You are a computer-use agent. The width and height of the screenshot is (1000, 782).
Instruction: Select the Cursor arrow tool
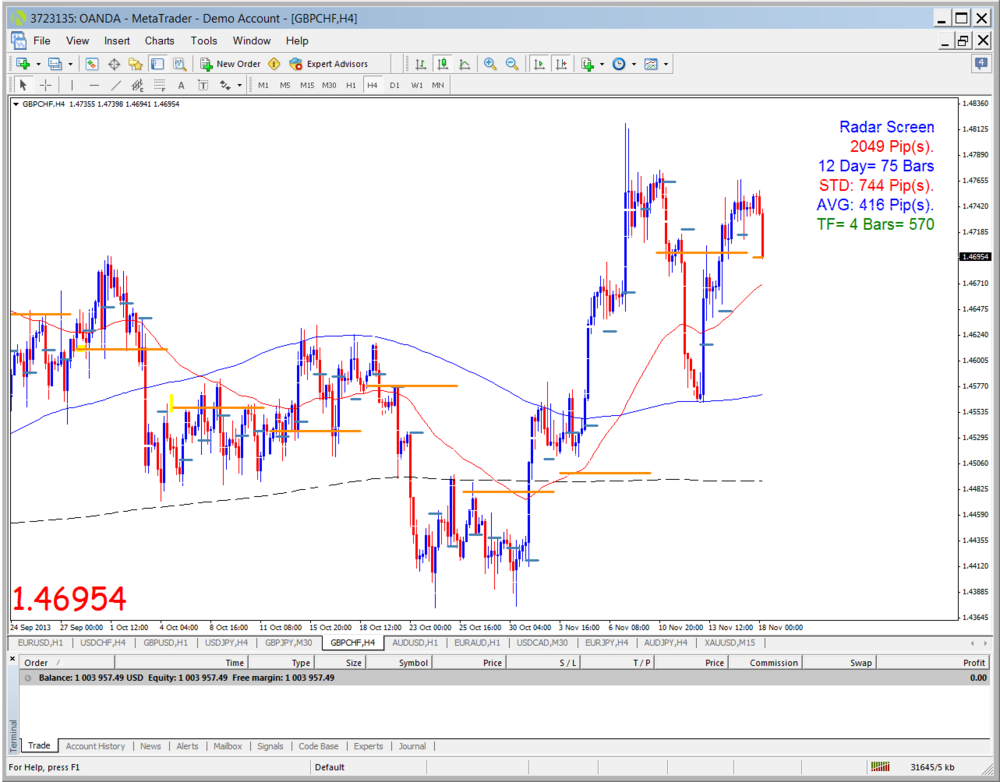(24, 85)
